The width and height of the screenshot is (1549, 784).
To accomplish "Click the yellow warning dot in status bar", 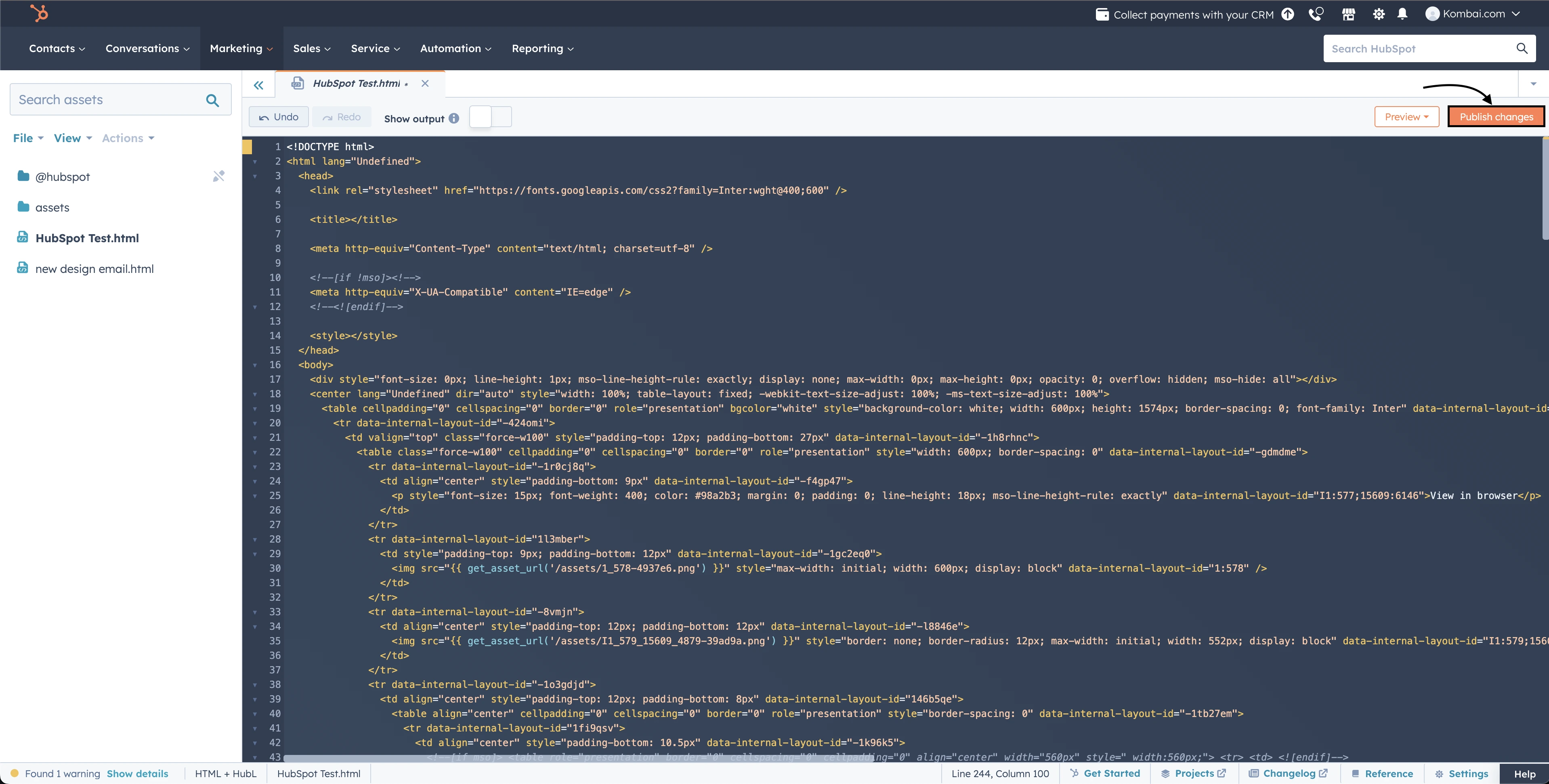I will (x=15, y=773).
